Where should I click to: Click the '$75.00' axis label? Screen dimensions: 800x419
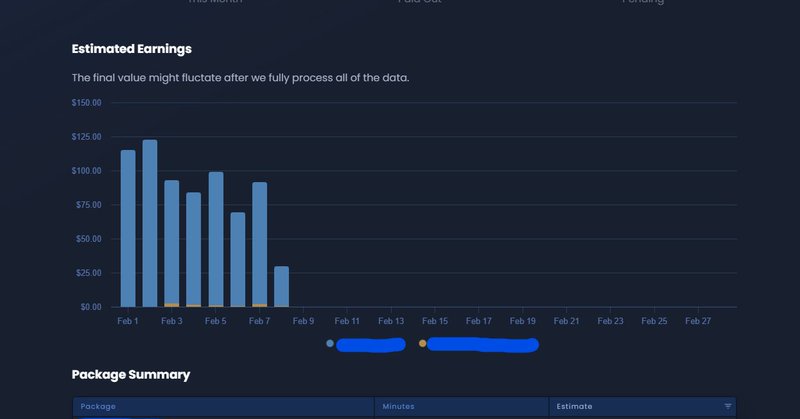coord(89,205)
